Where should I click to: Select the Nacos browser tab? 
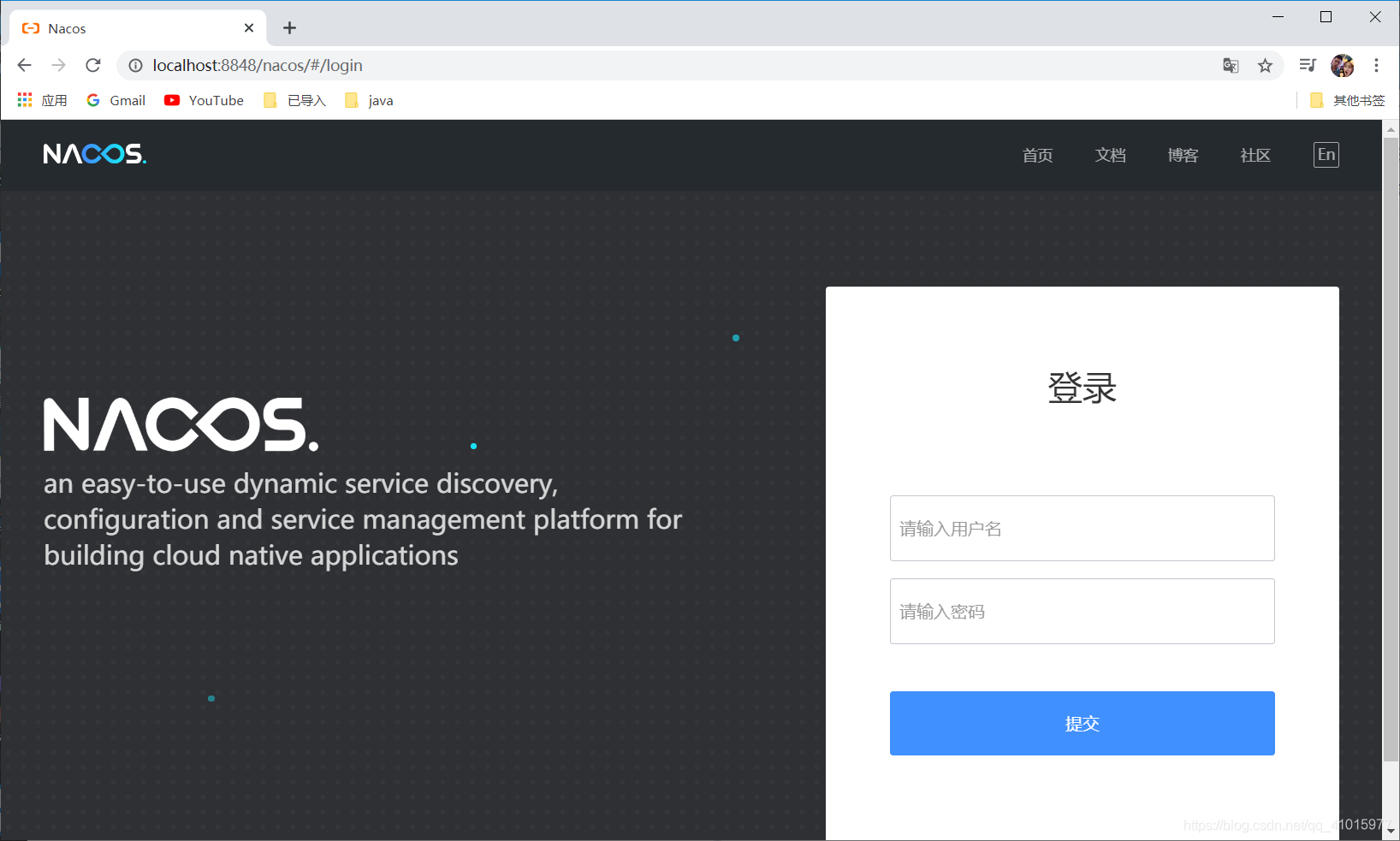[x=138, y=28]
